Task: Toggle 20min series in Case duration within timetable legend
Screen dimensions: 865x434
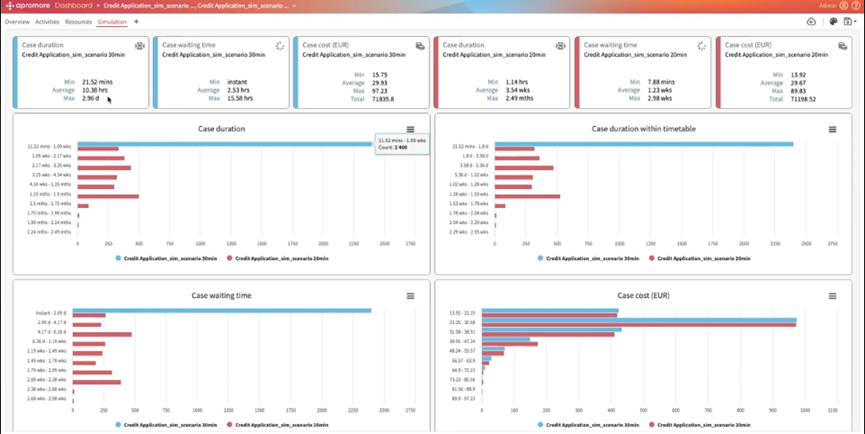Action: (700, 258)
